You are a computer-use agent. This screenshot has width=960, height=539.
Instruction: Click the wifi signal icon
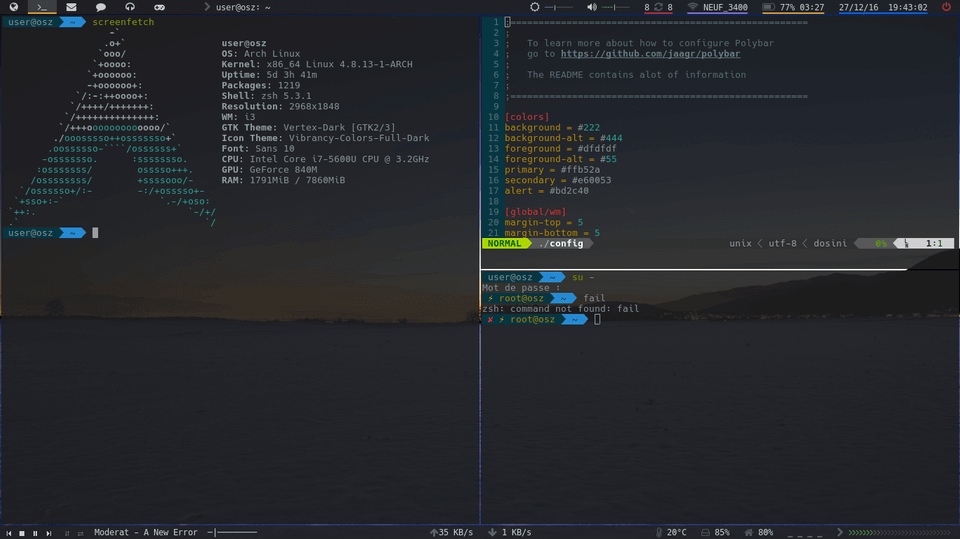[692, 7]
